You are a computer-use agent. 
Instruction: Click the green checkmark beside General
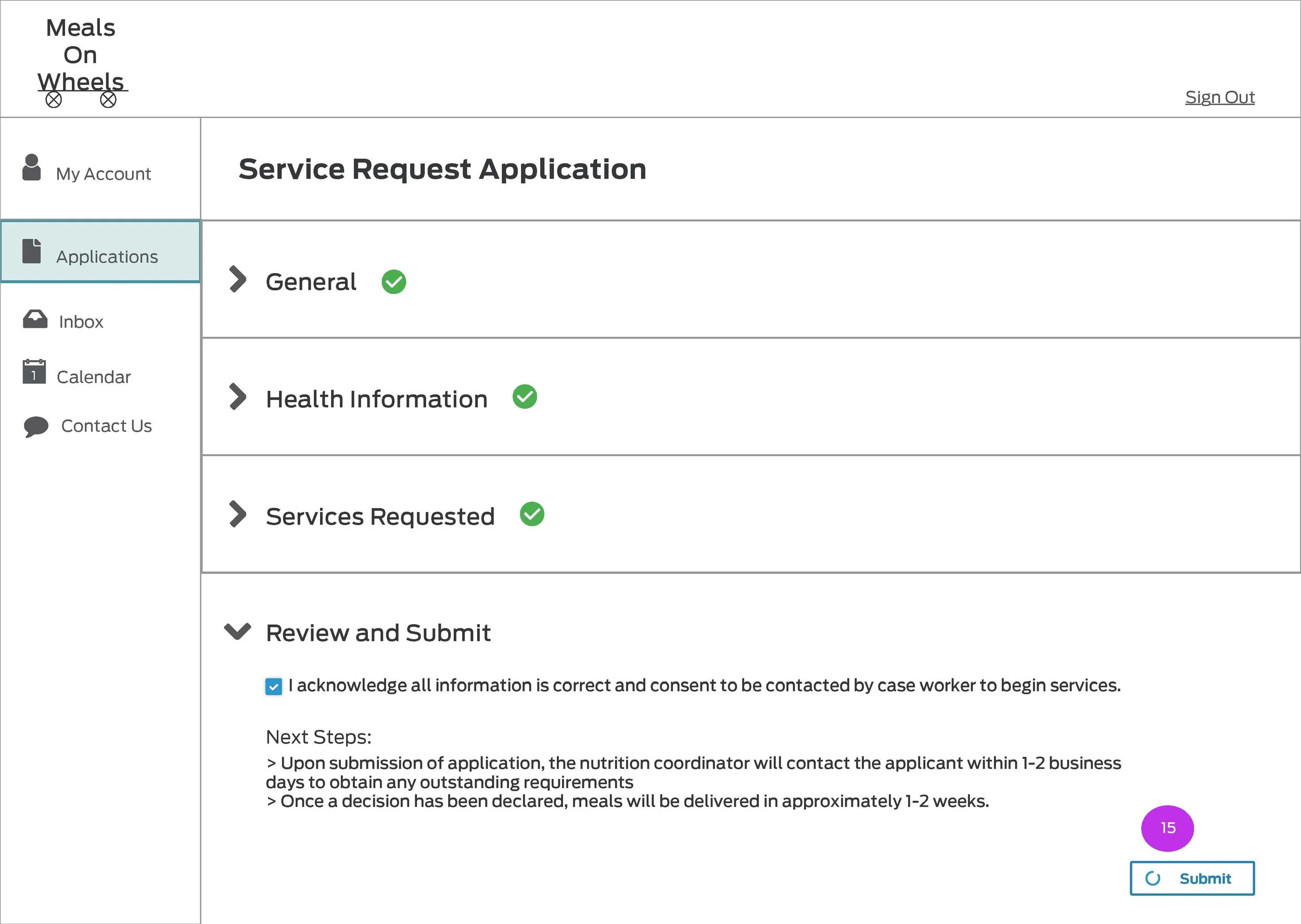tap(394, 281)
